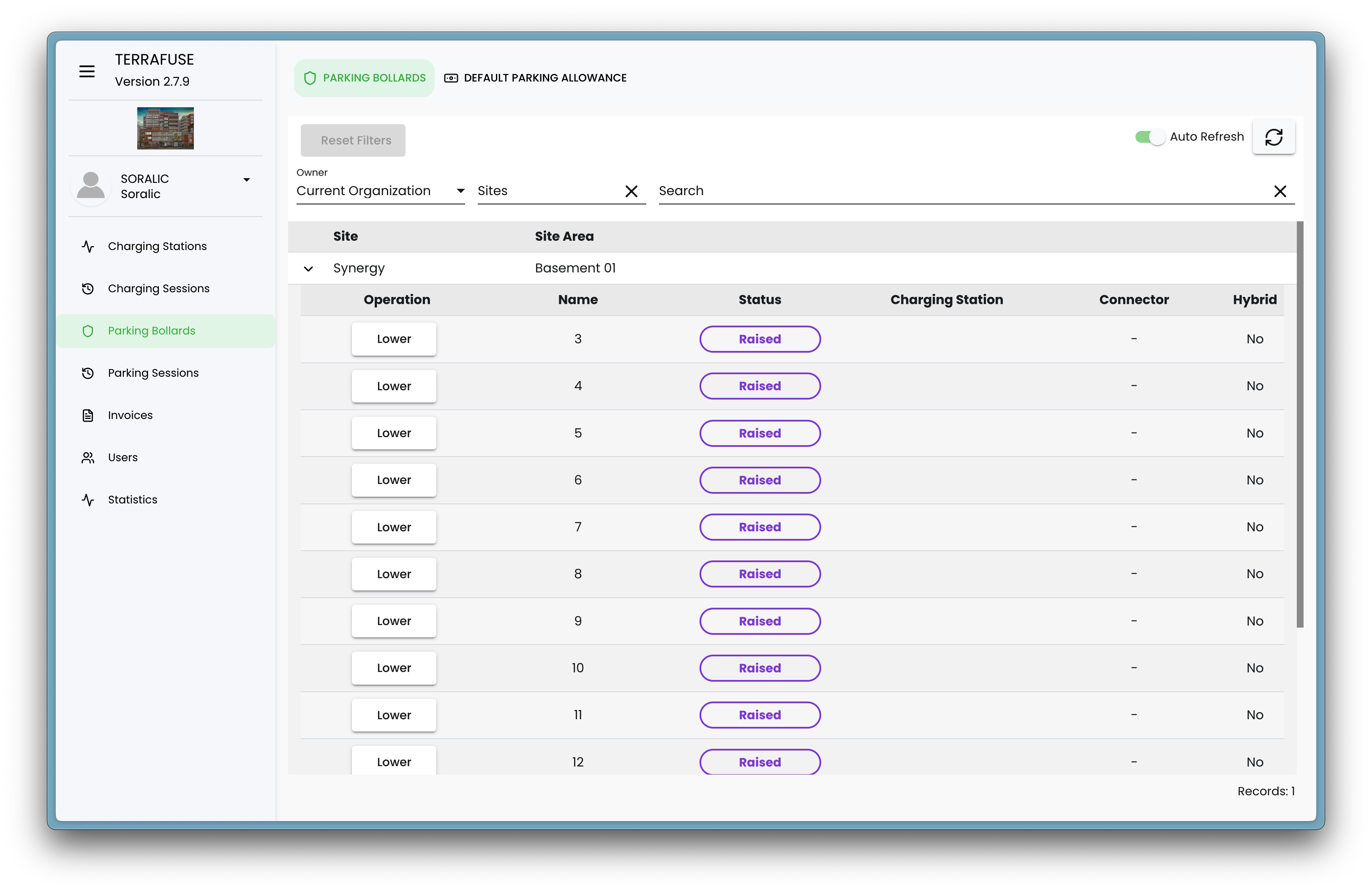This screenshot has height=892, width=1372.
Task: Open Charging Sessions from the sidebar
Action: click(158, 289)
